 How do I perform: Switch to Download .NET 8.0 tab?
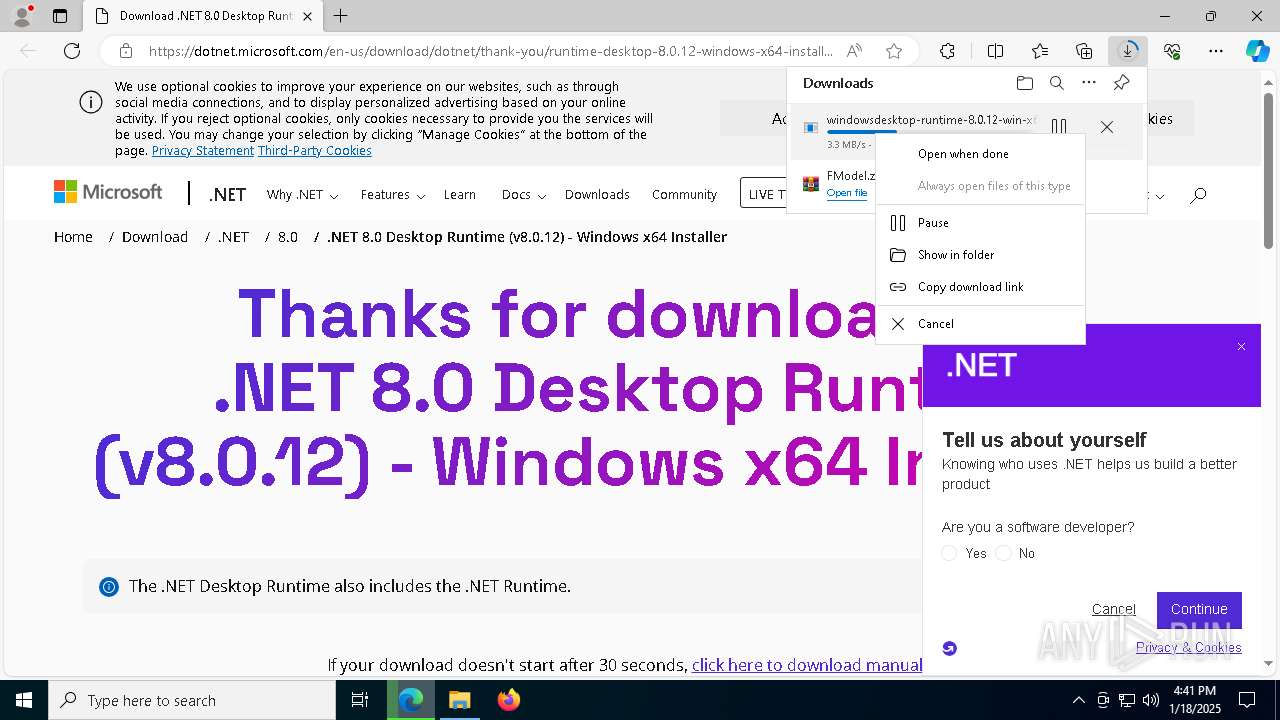(x=202, y=16)
